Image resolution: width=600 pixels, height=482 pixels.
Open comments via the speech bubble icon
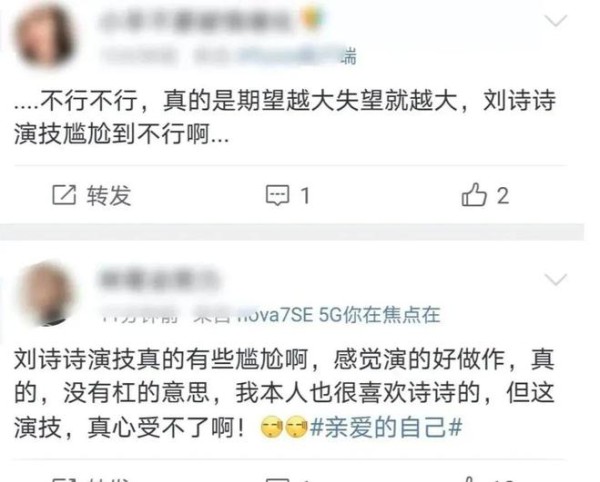(x=277, y=195)
